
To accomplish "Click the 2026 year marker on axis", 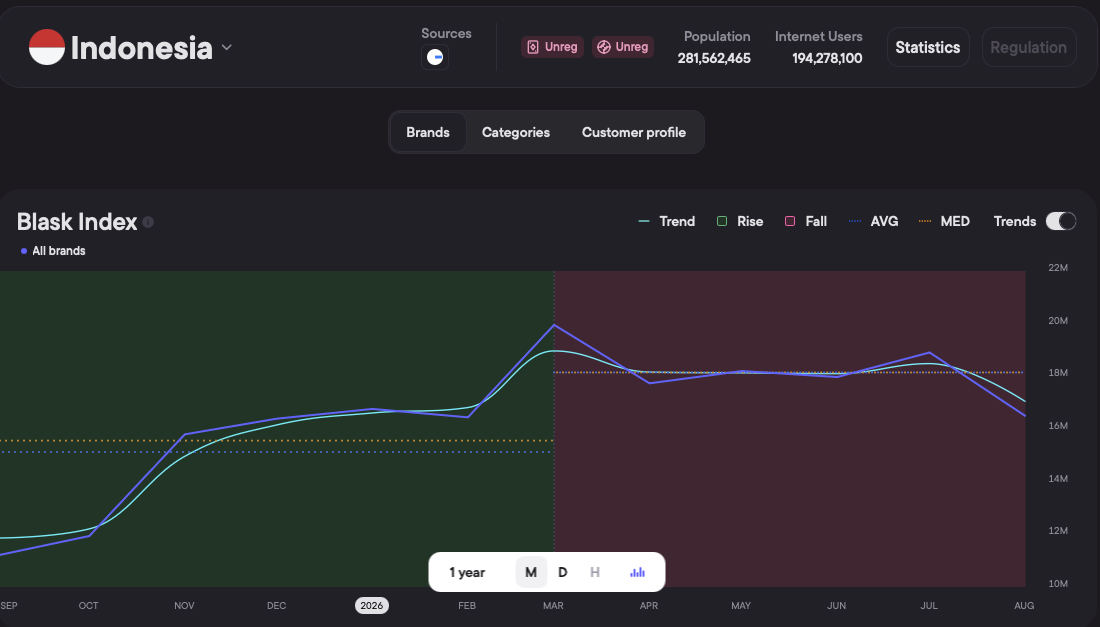I will tap(372, 605).
